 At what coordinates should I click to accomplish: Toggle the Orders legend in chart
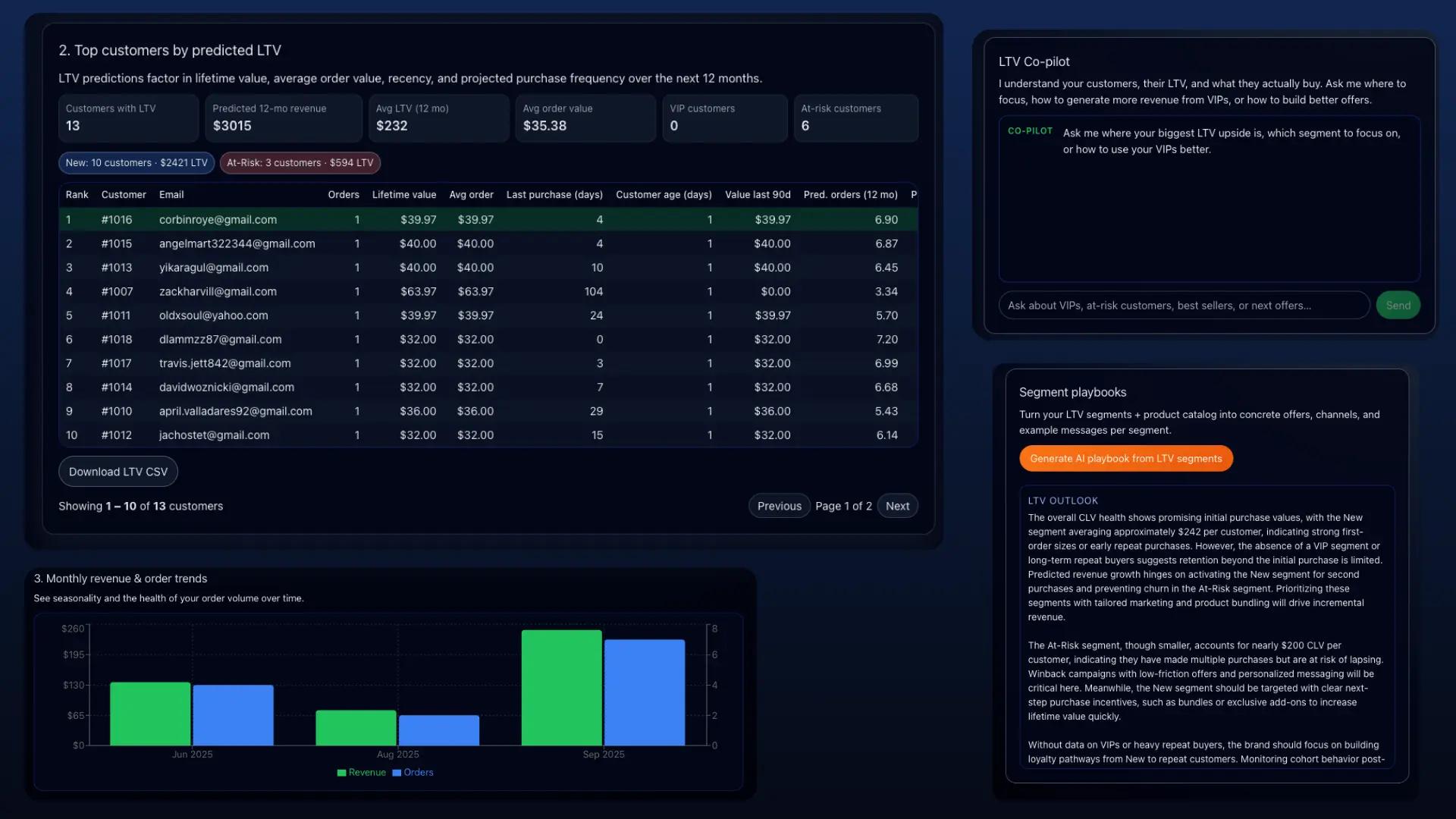pyautogui.click(x=413, y=773)
